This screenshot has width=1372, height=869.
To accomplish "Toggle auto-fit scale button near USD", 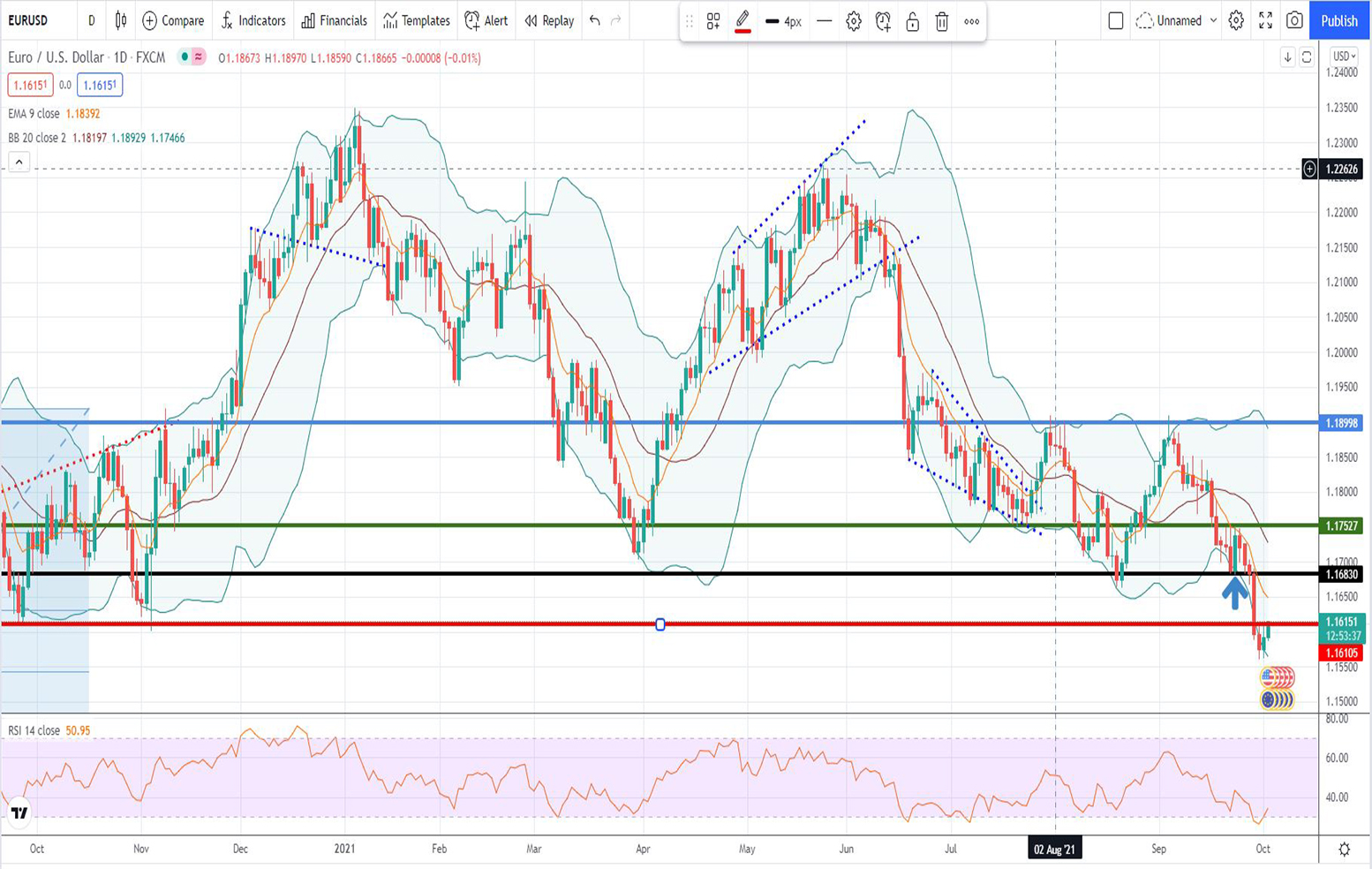I will (x=1307, y=57).
